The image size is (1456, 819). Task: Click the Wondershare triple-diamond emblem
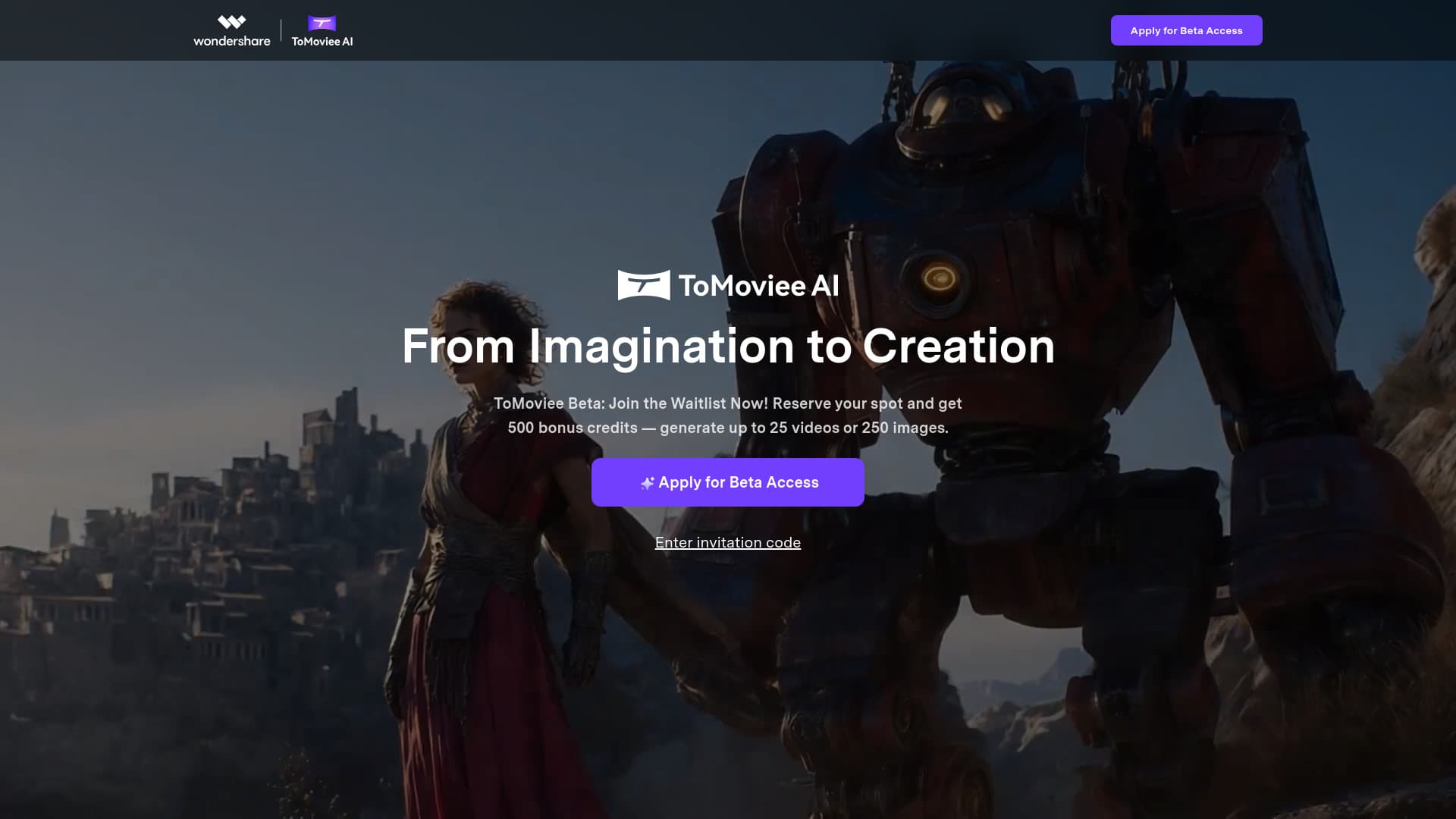pyautogui.click(x=232, y=23)
